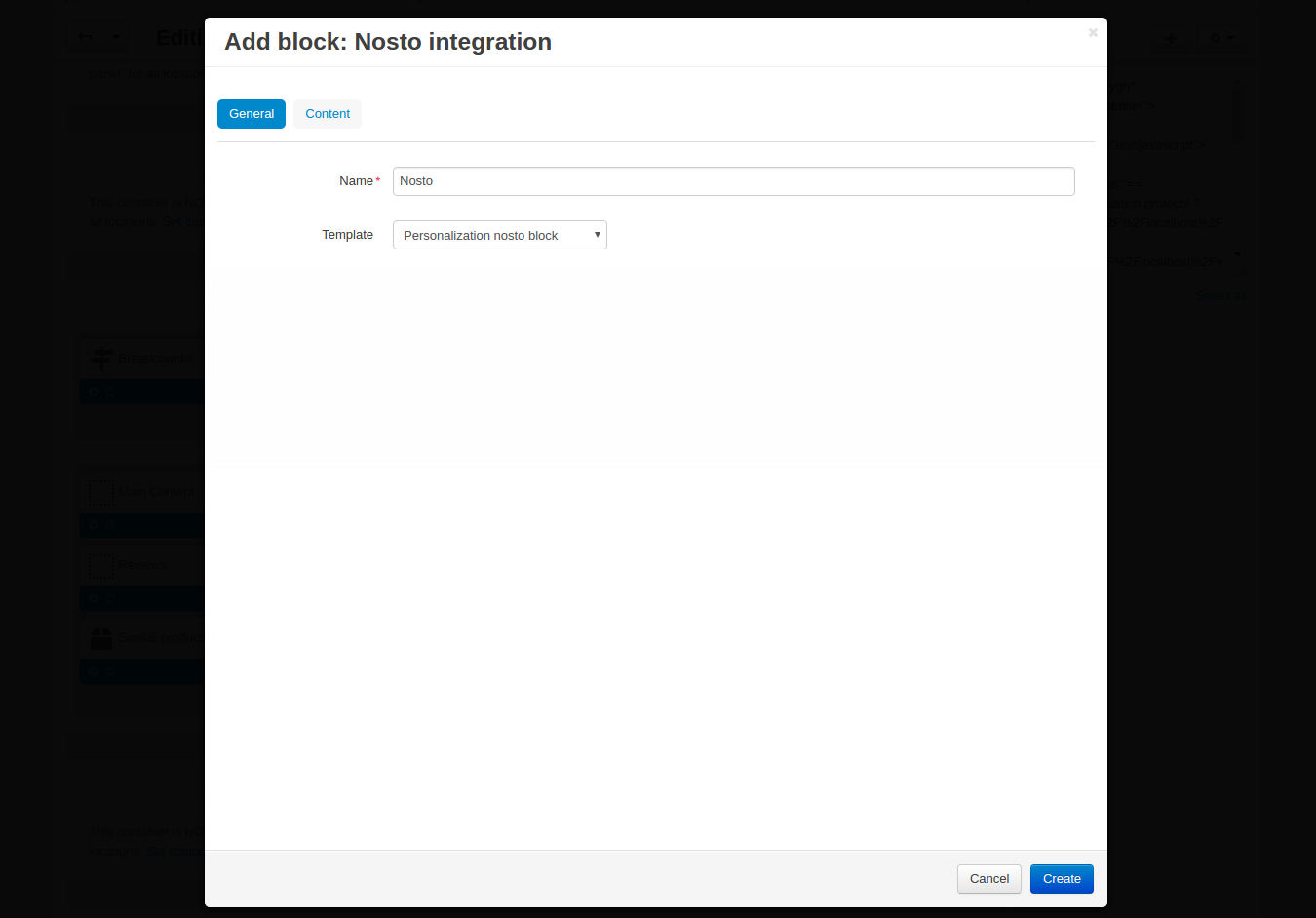Select the dialog title 'Add block: Nosto integration'
This screenshot has width=1316, height=918.
388,42
